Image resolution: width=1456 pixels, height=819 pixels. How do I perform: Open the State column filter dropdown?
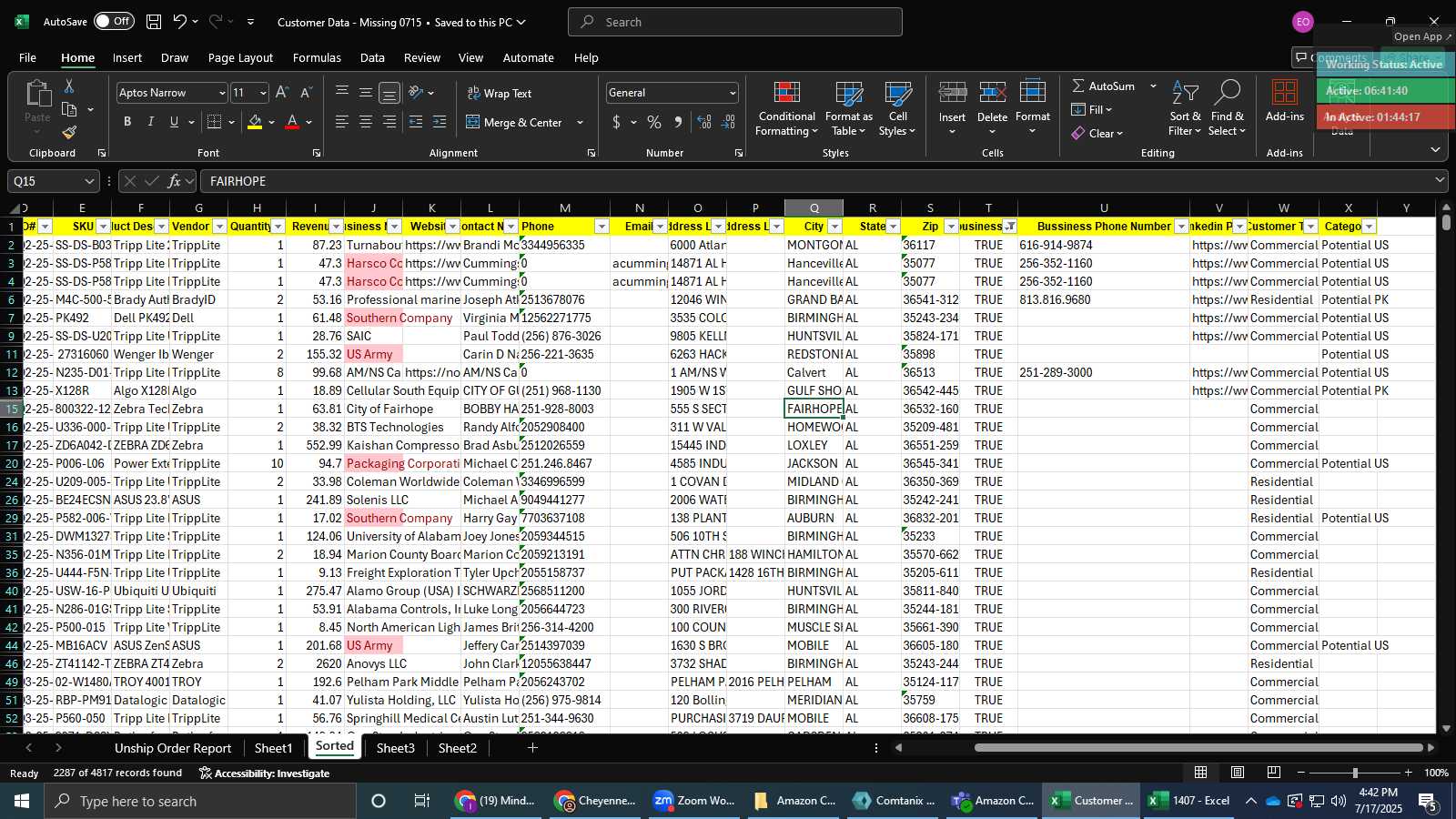[893, 227]
